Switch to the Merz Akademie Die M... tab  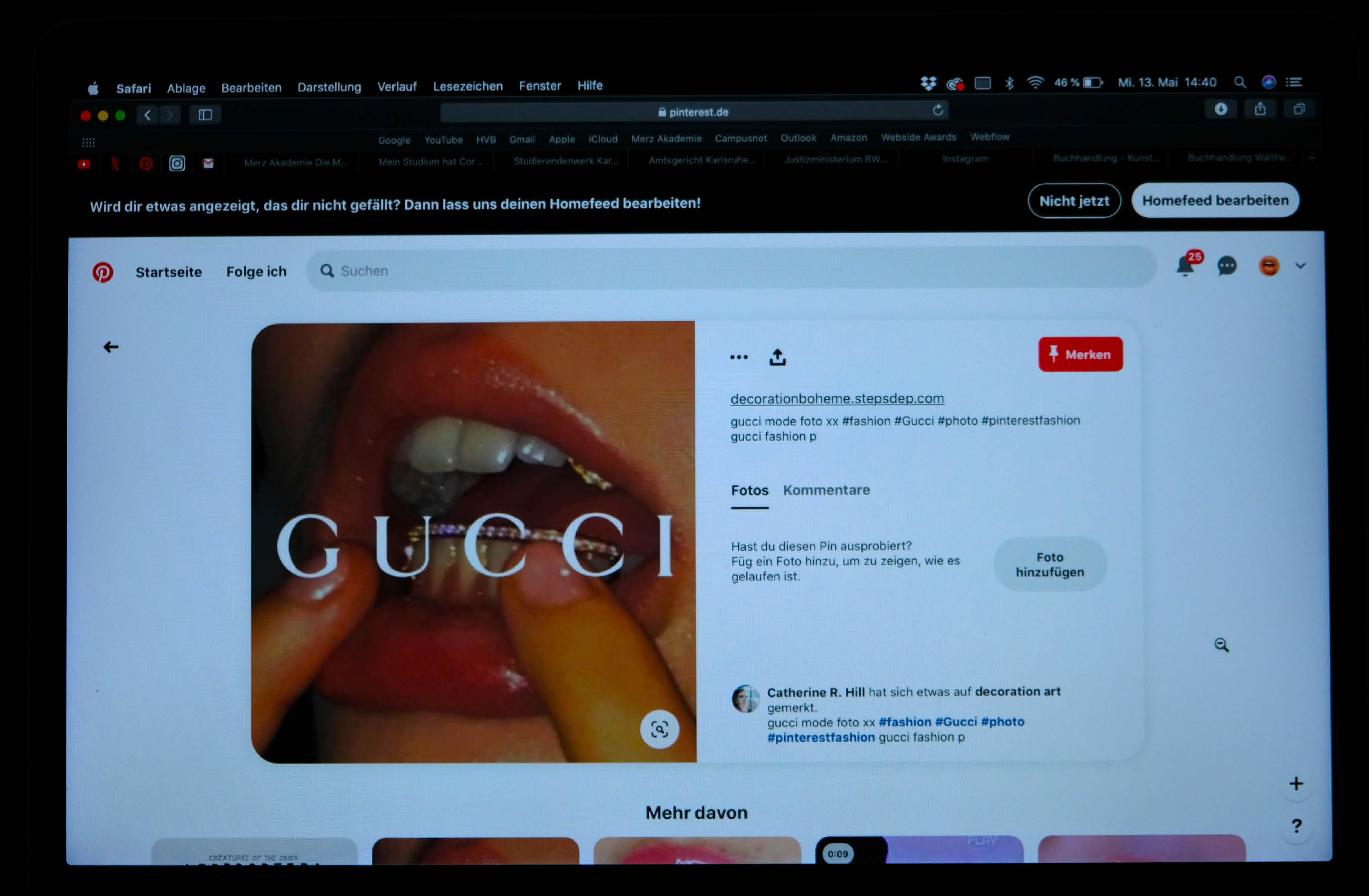295,163
